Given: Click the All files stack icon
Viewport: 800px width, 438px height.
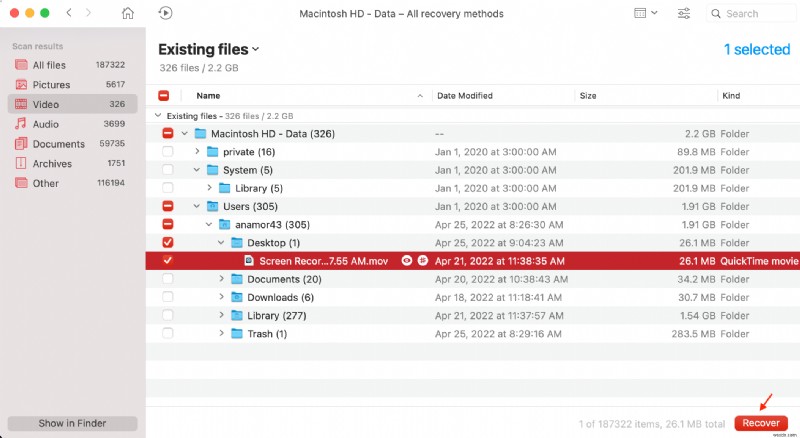Looking at the screenshot, I should pyautogui.click(x=21, y=65).
